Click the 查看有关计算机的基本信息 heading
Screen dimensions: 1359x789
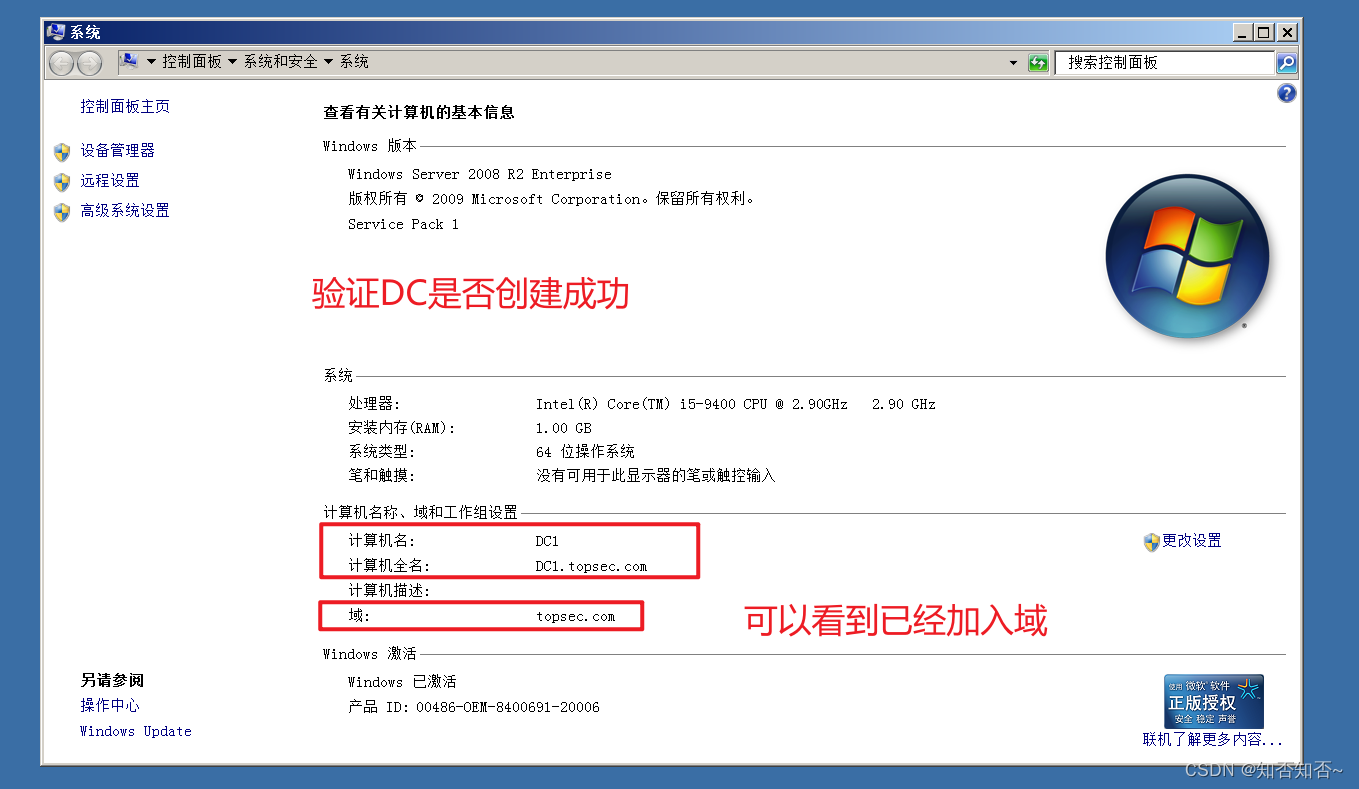click(x=419, y=113)
